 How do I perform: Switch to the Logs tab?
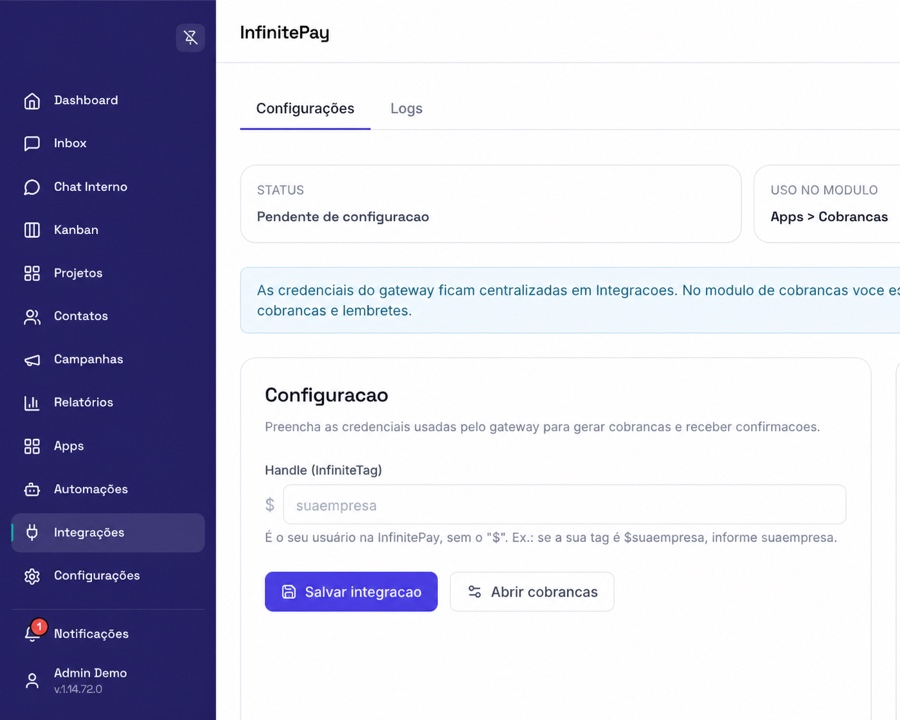point(406,109)
